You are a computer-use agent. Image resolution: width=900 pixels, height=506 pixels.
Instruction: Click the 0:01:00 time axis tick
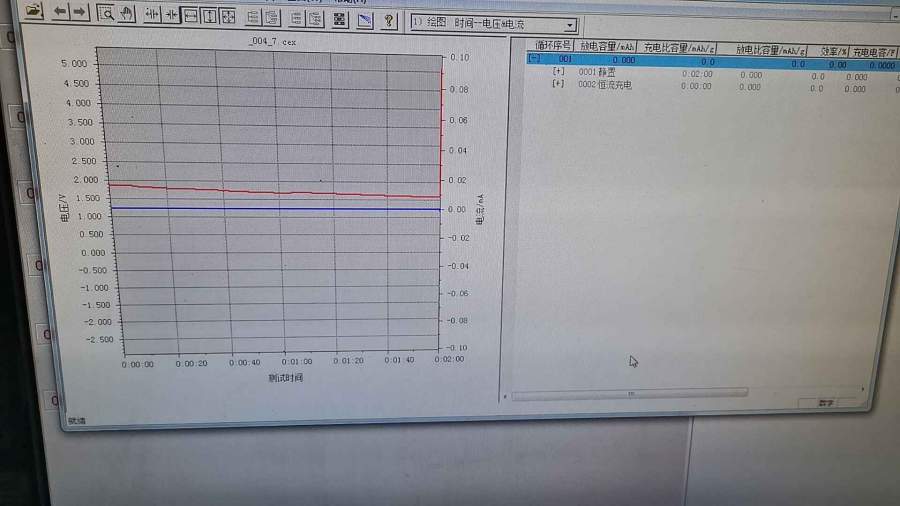point(297,361)
